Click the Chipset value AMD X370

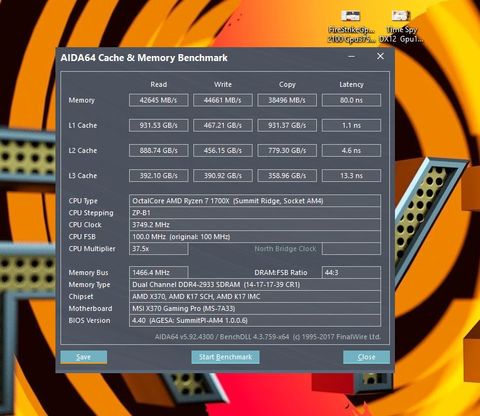pyautogui.click(x=255, y=296)
